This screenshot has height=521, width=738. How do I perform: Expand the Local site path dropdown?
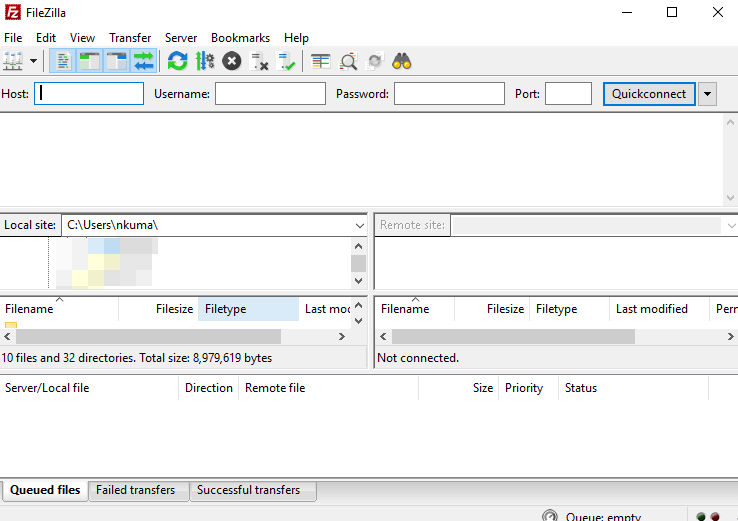[360, 225]
